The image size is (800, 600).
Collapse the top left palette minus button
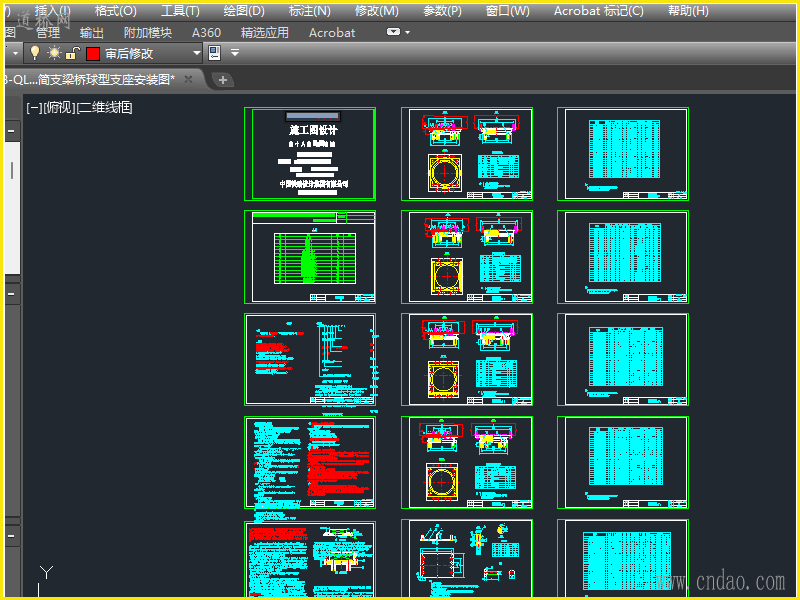coord(11,131)
